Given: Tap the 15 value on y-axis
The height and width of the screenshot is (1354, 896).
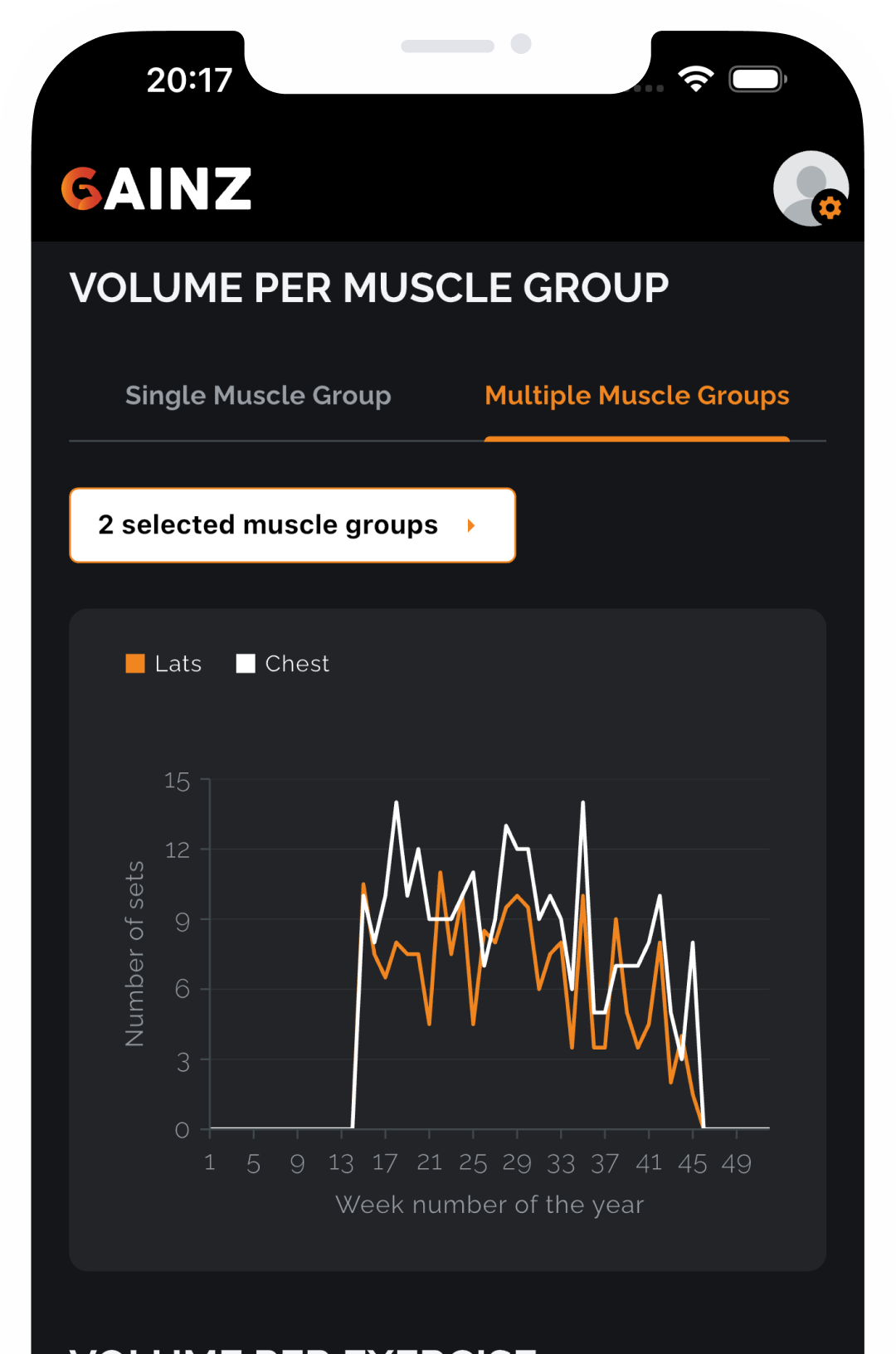Looking at the screenshot, I should 177,782.
